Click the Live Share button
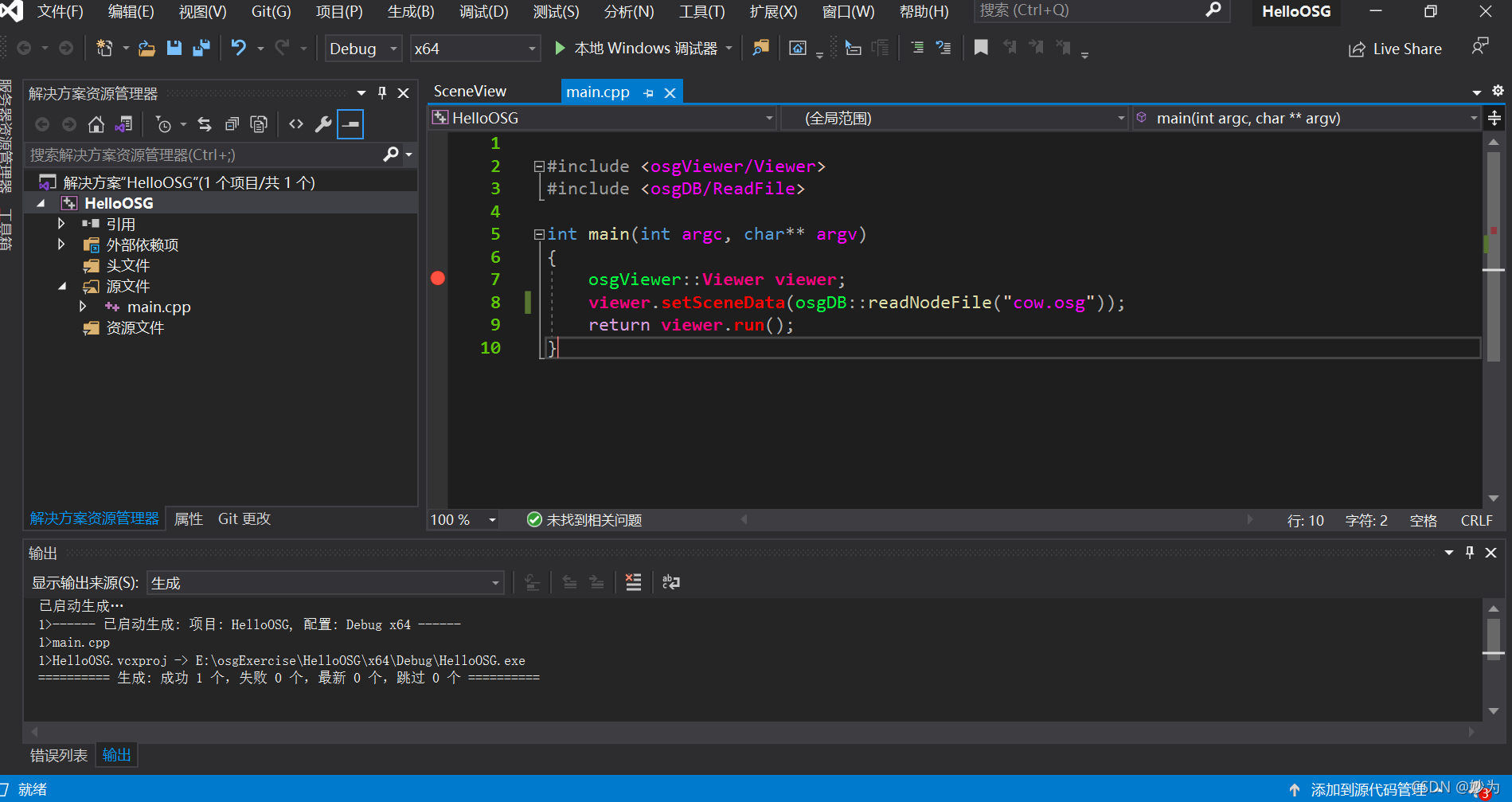 [x=1395, y=49]
